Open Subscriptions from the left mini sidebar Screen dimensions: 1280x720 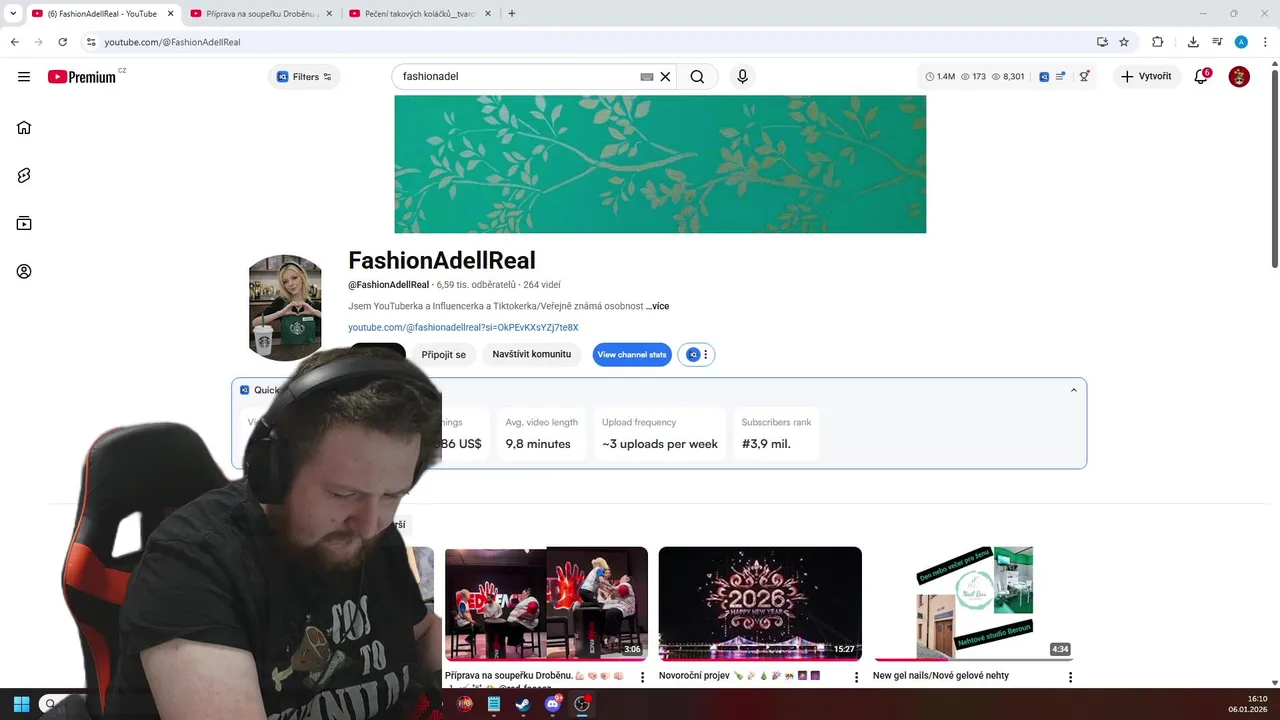[x=24, y=223]
